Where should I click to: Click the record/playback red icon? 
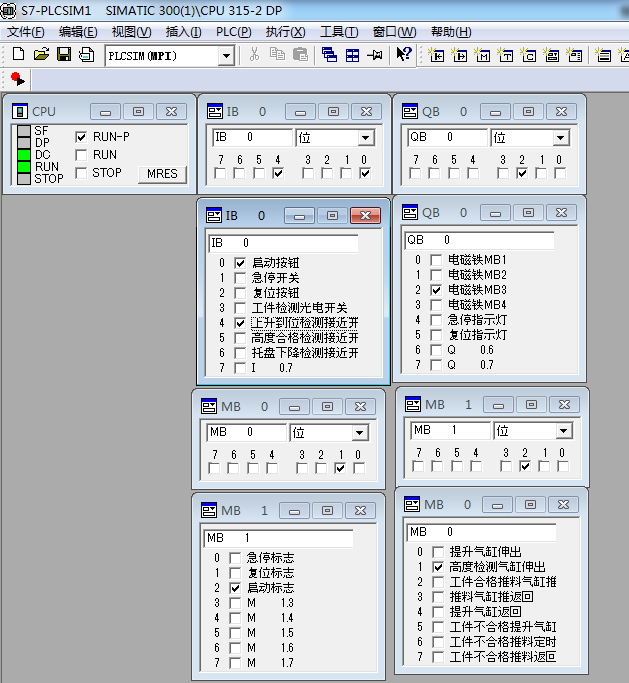click(18, 79)
